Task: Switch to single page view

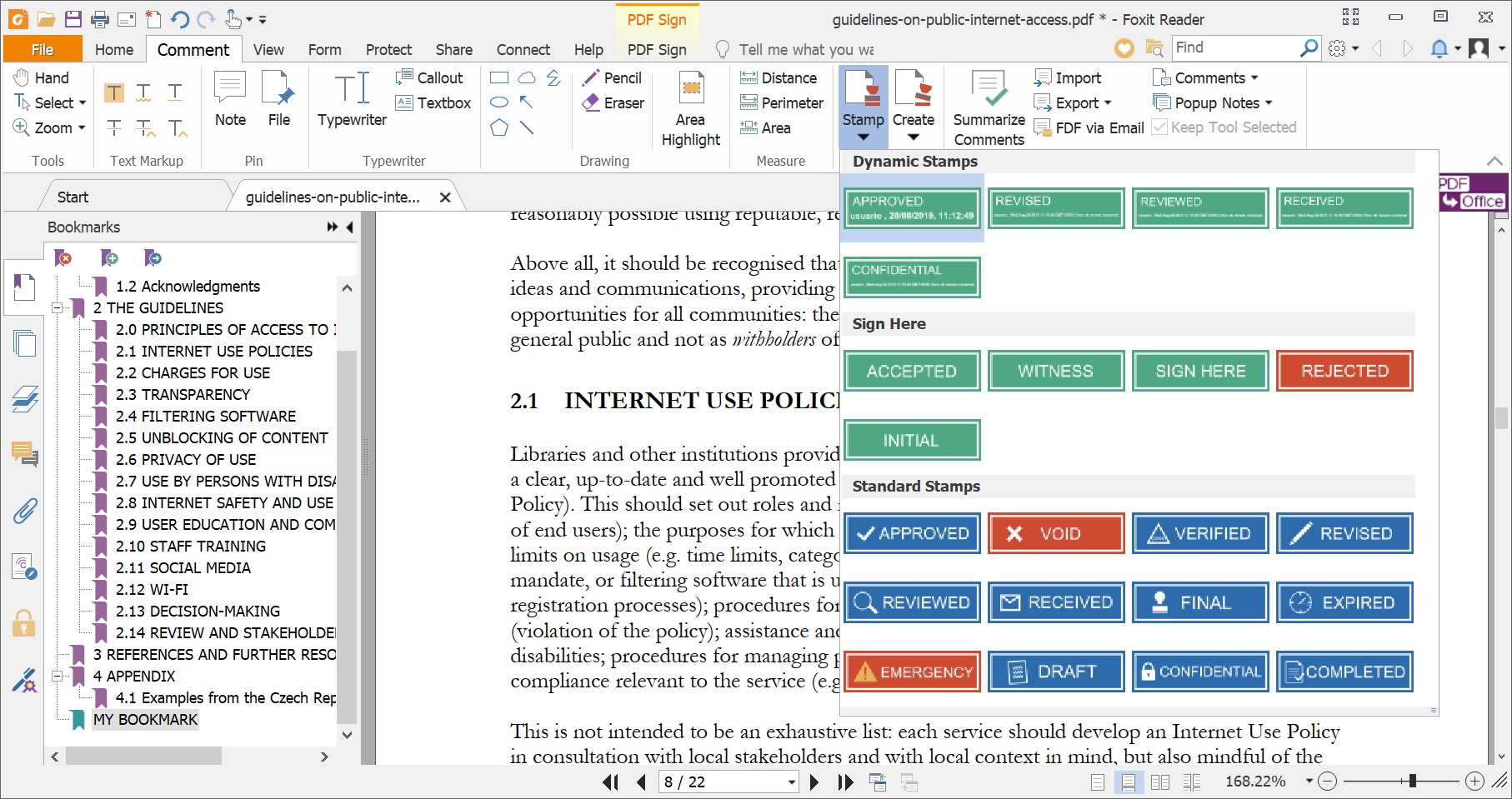Action: click(1098, 782)
